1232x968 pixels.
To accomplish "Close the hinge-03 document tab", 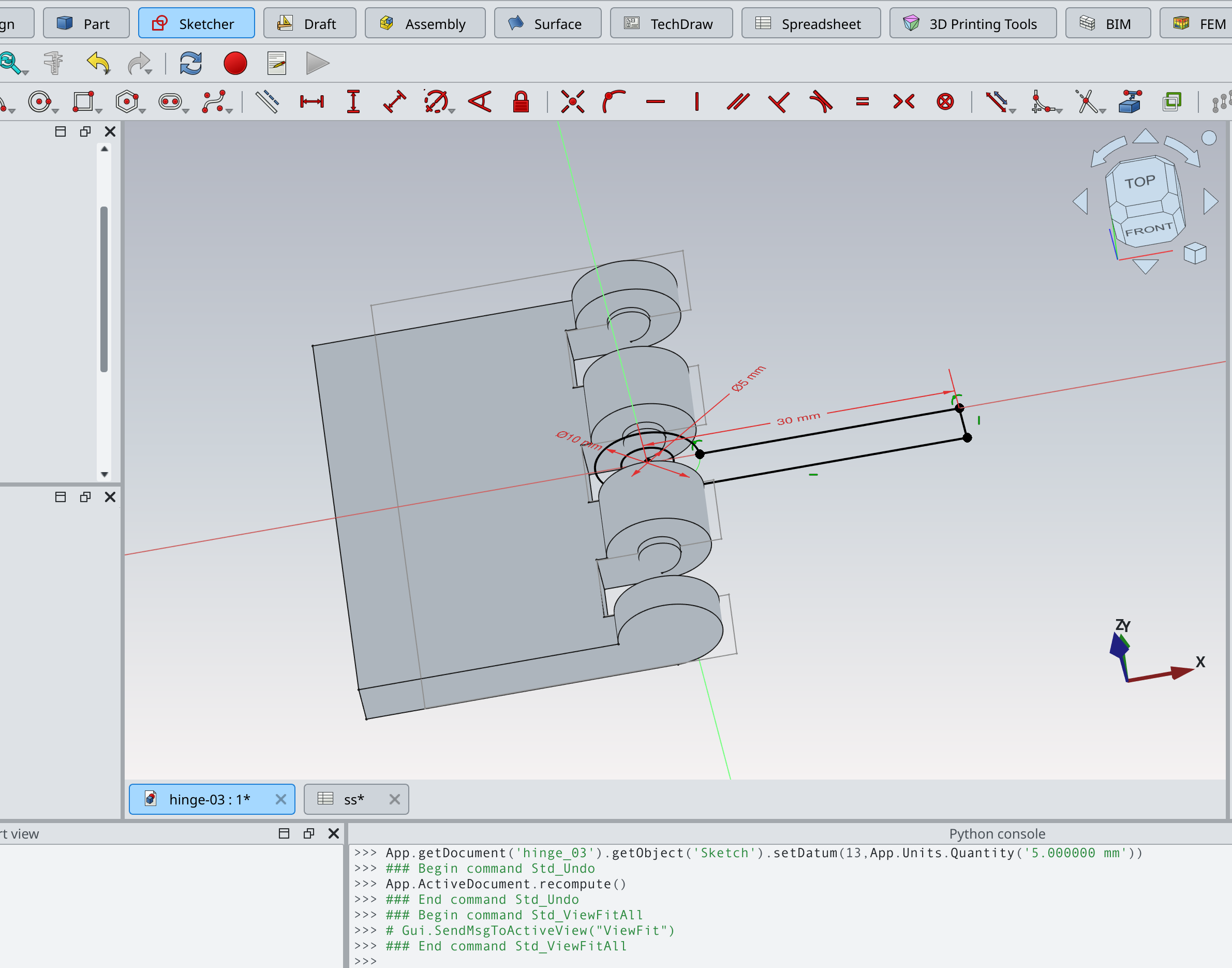I will pyautogui.click(x=280, y=799).
